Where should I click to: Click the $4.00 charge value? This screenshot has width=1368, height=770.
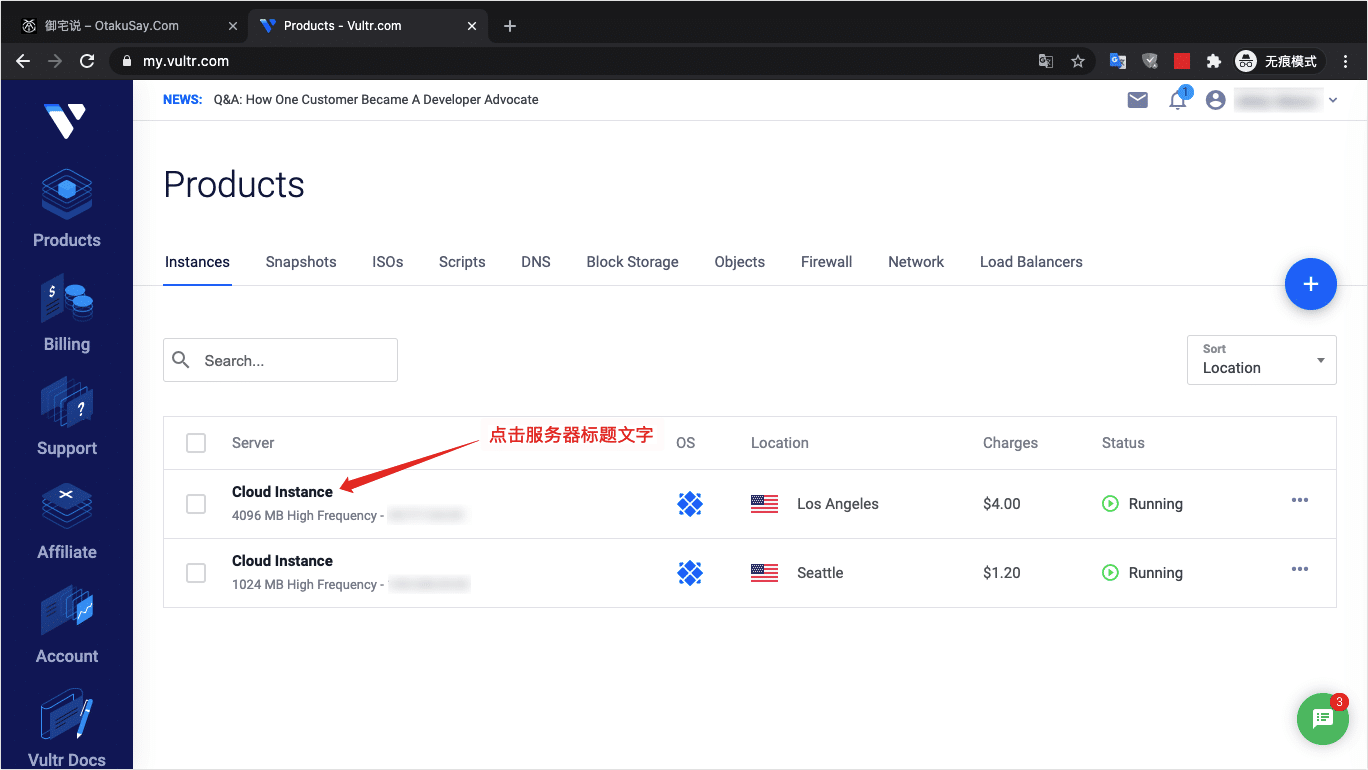tap(1002, 504)
